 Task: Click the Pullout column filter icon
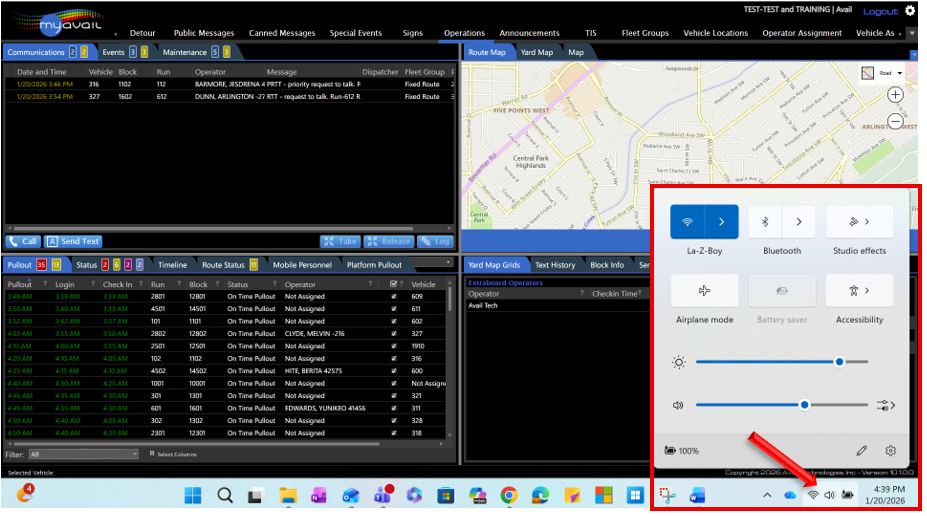tap(42, 284)
